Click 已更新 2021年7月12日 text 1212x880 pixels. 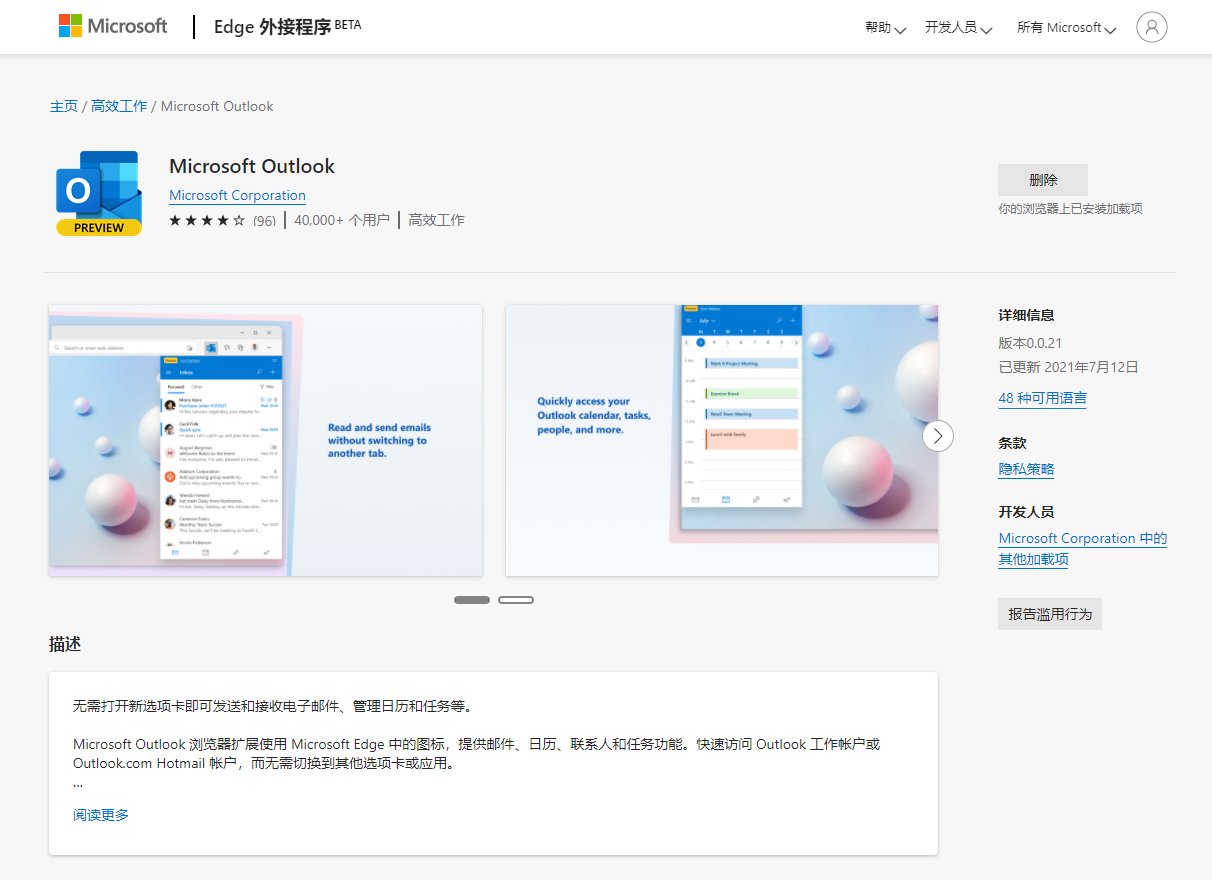tap(1068, 367)
